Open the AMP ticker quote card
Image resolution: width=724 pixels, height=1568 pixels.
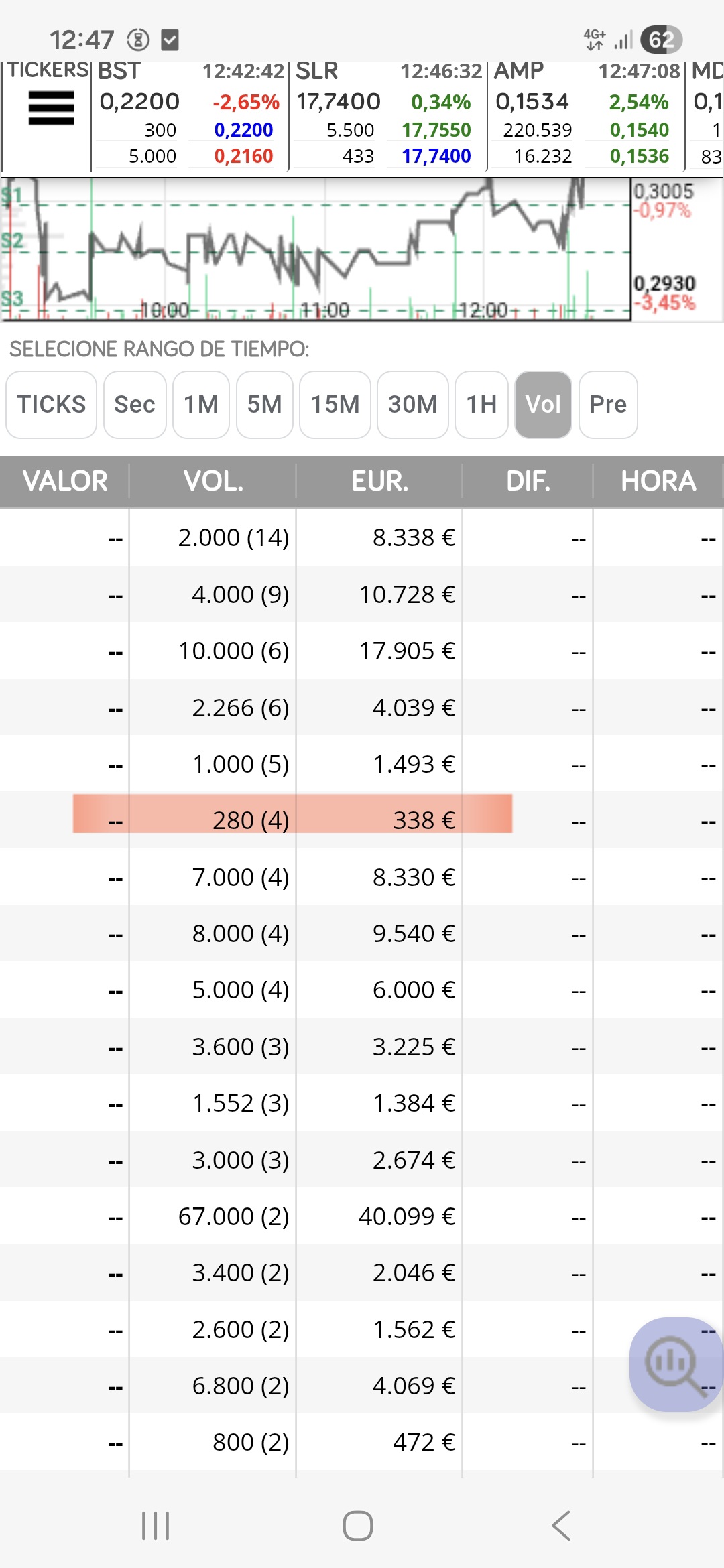tap(585, 115)
